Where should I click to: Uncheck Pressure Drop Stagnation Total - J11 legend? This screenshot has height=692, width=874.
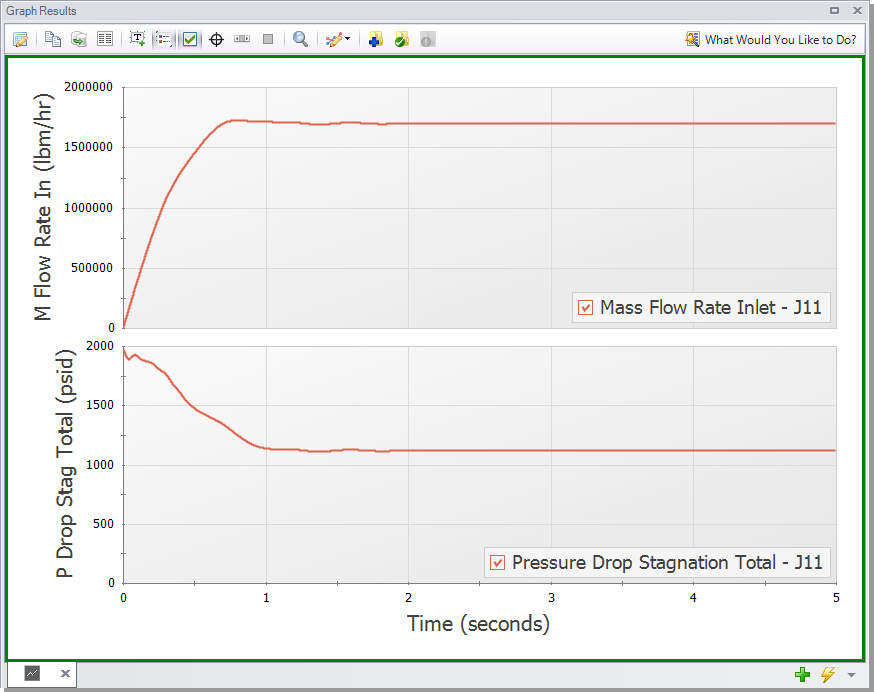(x=497, y=562)
